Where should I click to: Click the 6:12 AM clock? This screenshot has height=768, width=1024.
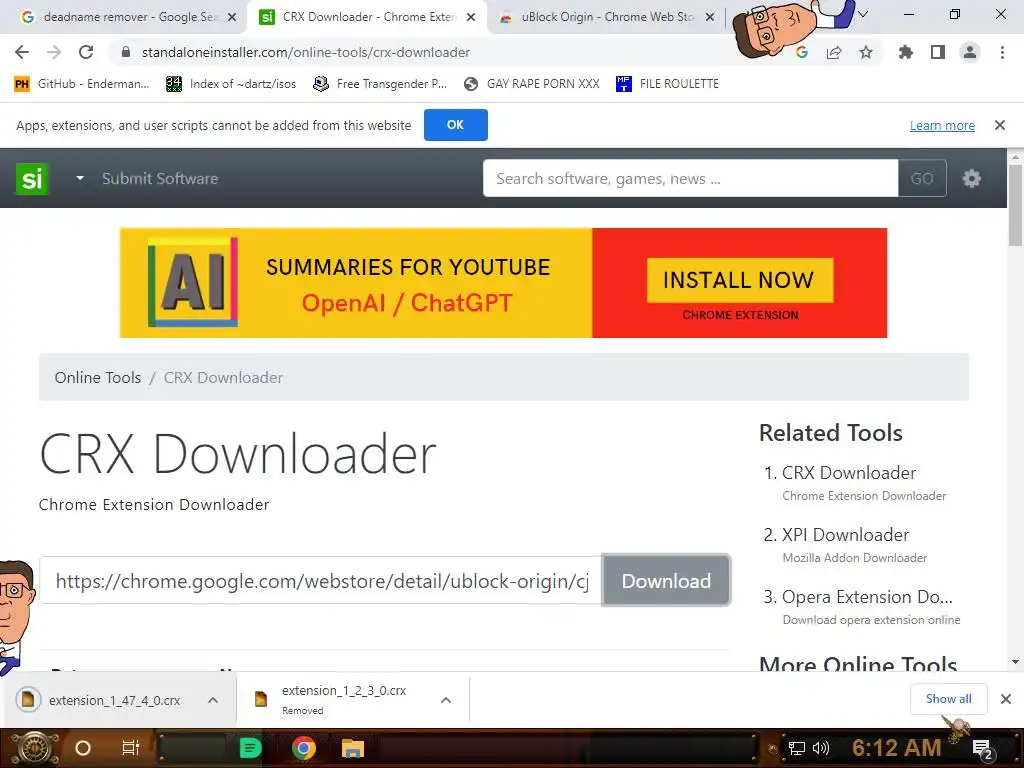896,748
